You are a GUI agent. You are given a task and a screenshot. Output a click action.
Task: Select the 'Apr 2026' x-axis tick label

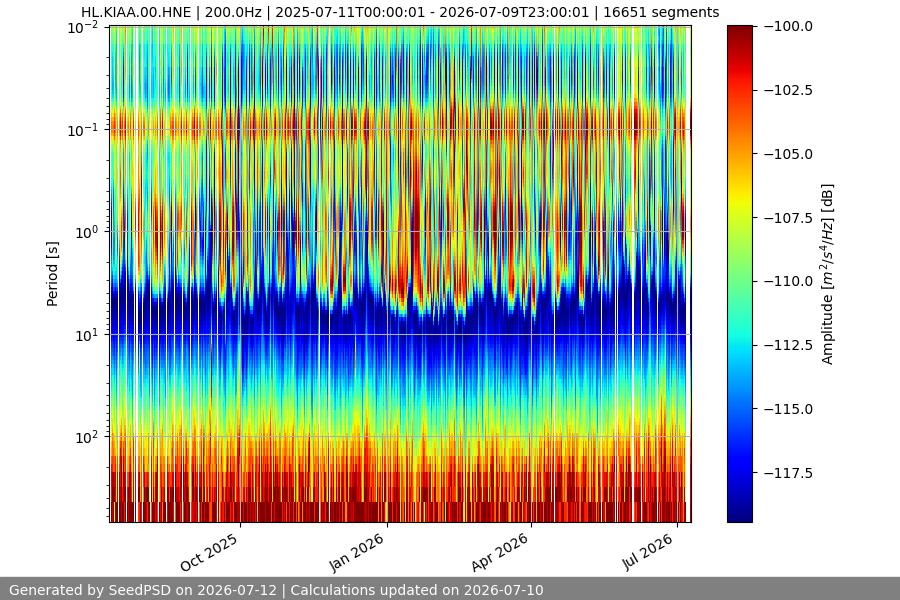[x=500, y=552]
